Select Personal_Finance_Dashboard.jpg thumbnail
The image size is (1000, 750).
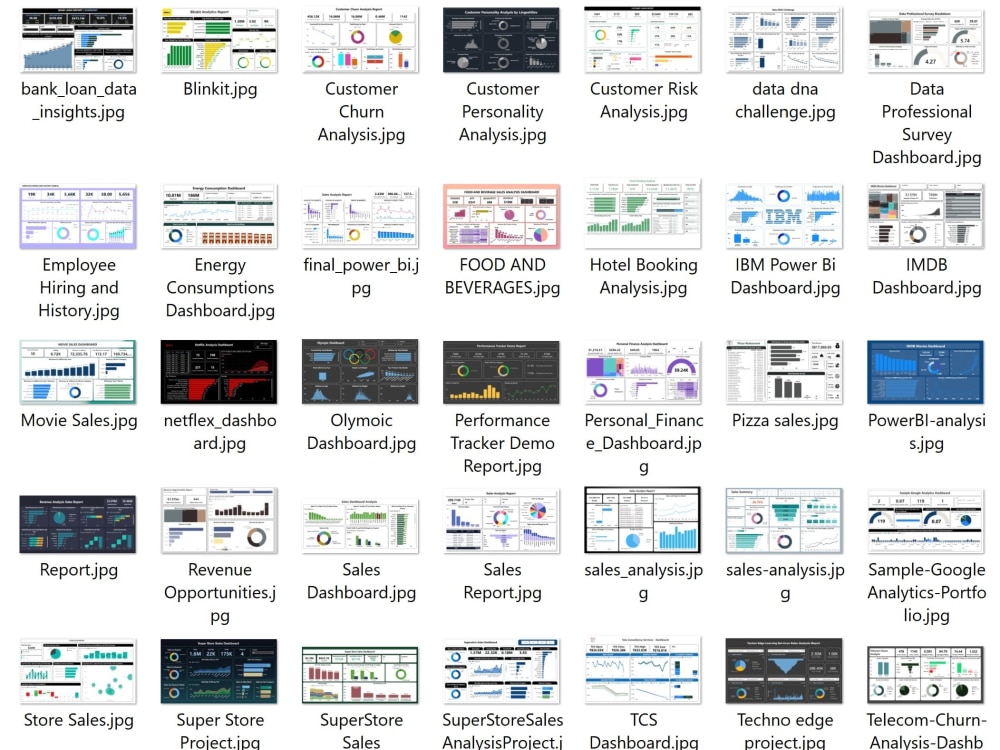643,372
